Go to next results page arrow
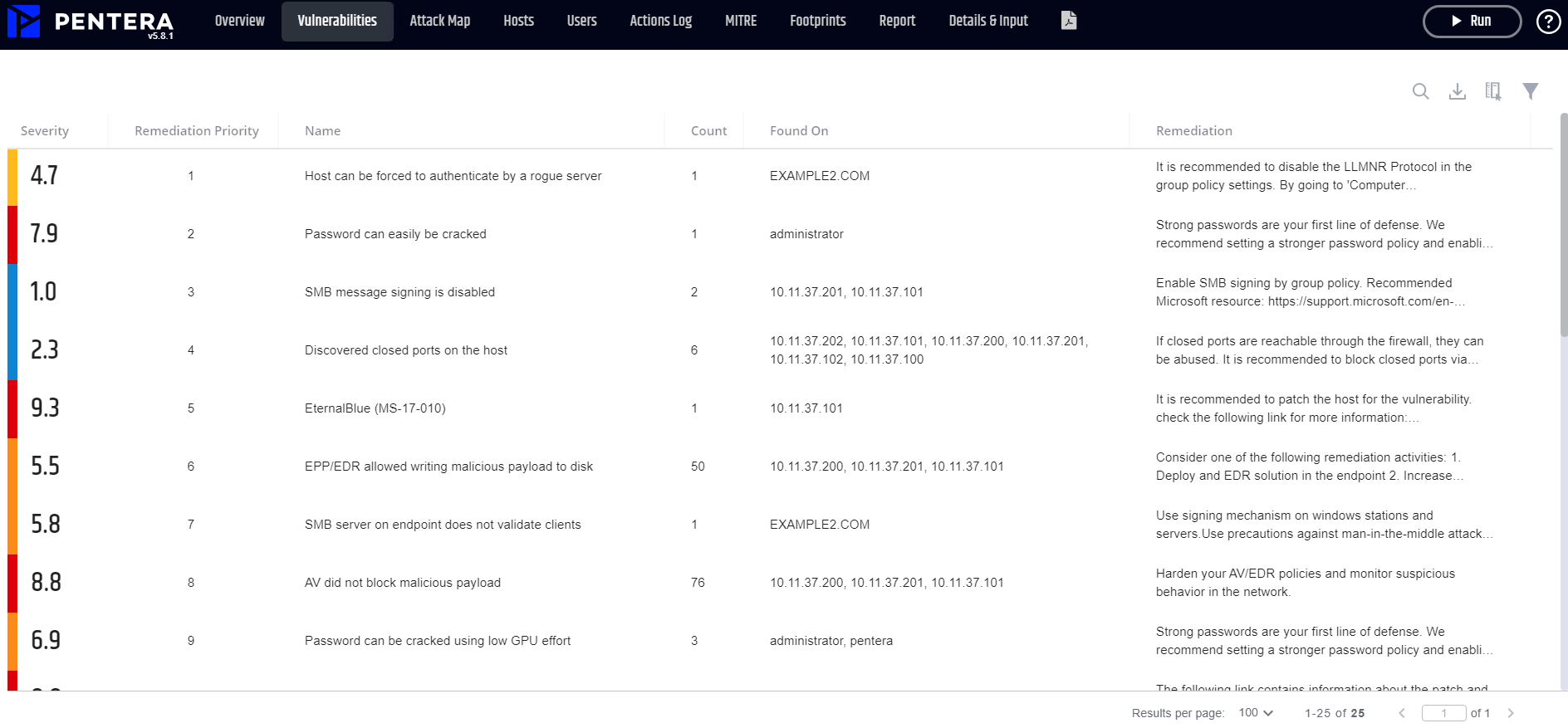 (x=1511, y=713)
